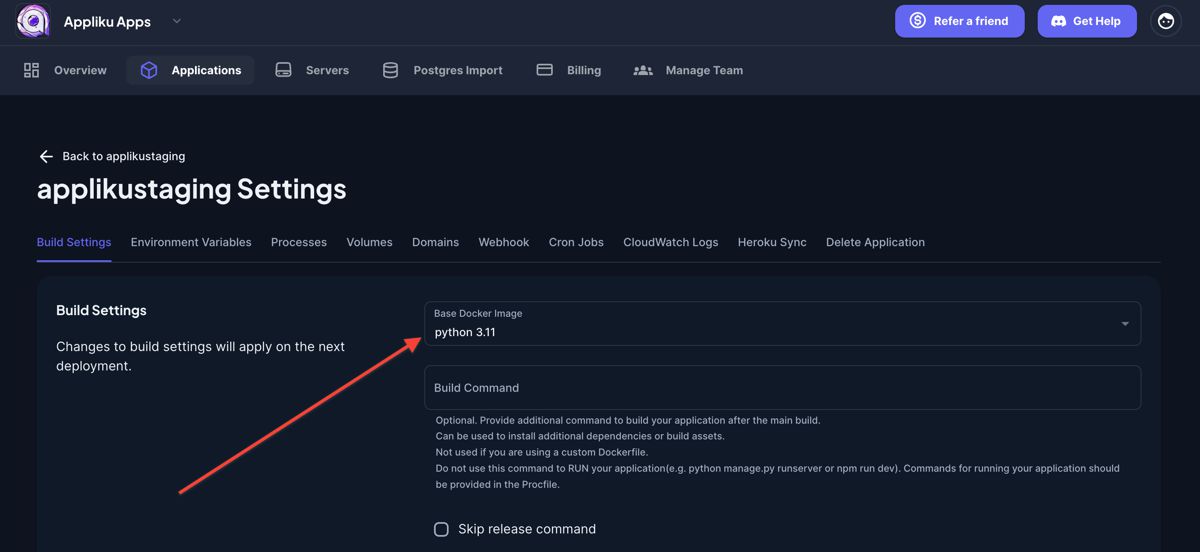Switch to the Environment Variables tab
Viewport: 1200px width, 552px height.
pyautogui.click(x=191, y=242)
